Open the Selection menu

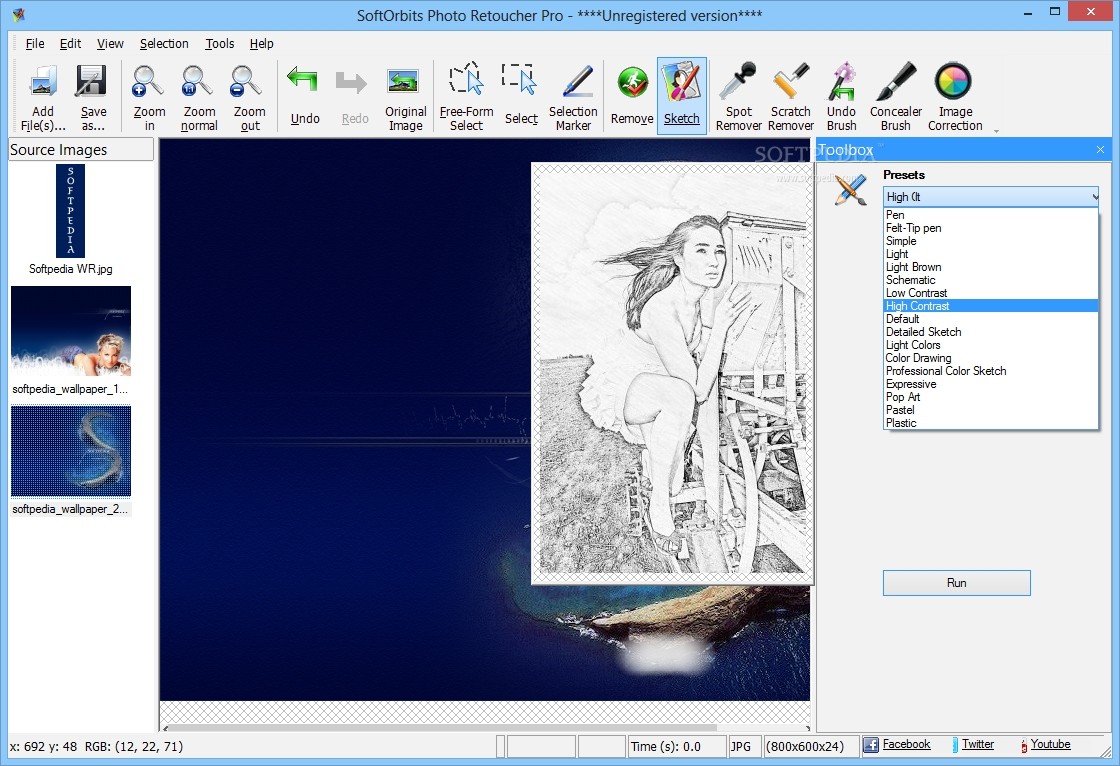click(x=164, y=44)
